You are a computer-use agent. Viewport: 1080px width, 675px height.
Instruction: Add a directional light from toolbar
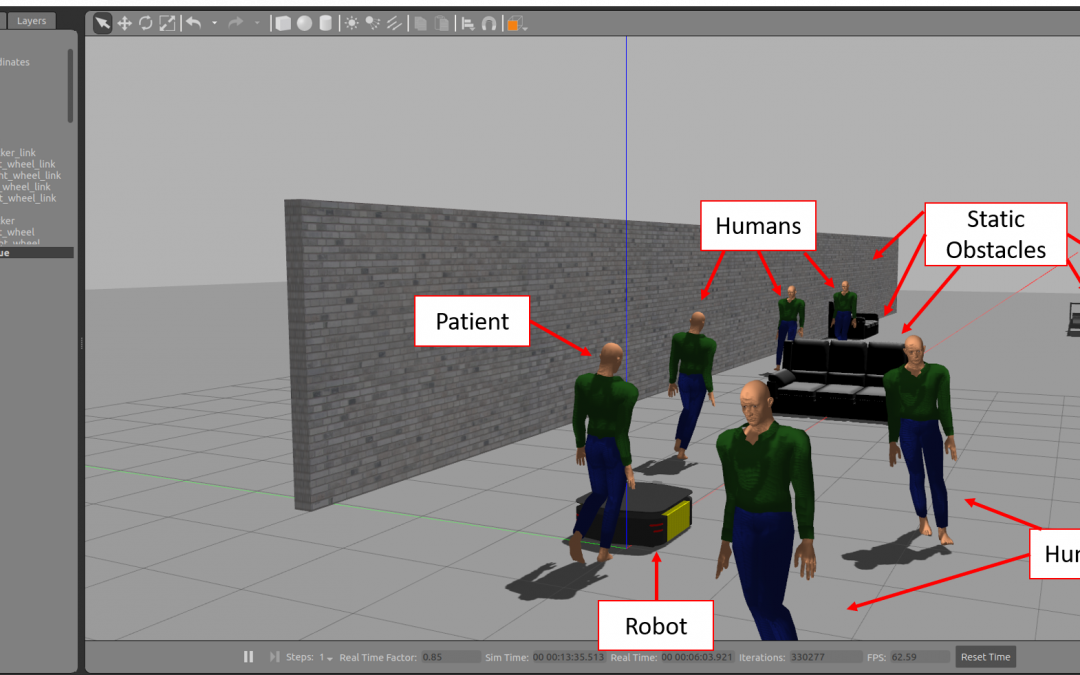tap(394, 23)
